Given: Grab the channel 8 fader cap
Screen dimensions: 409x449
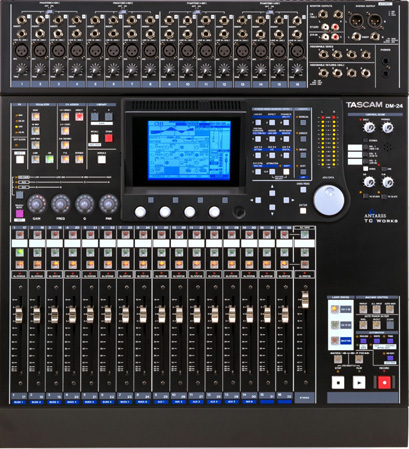Looking at the screenshot, I should click(143, 315).
